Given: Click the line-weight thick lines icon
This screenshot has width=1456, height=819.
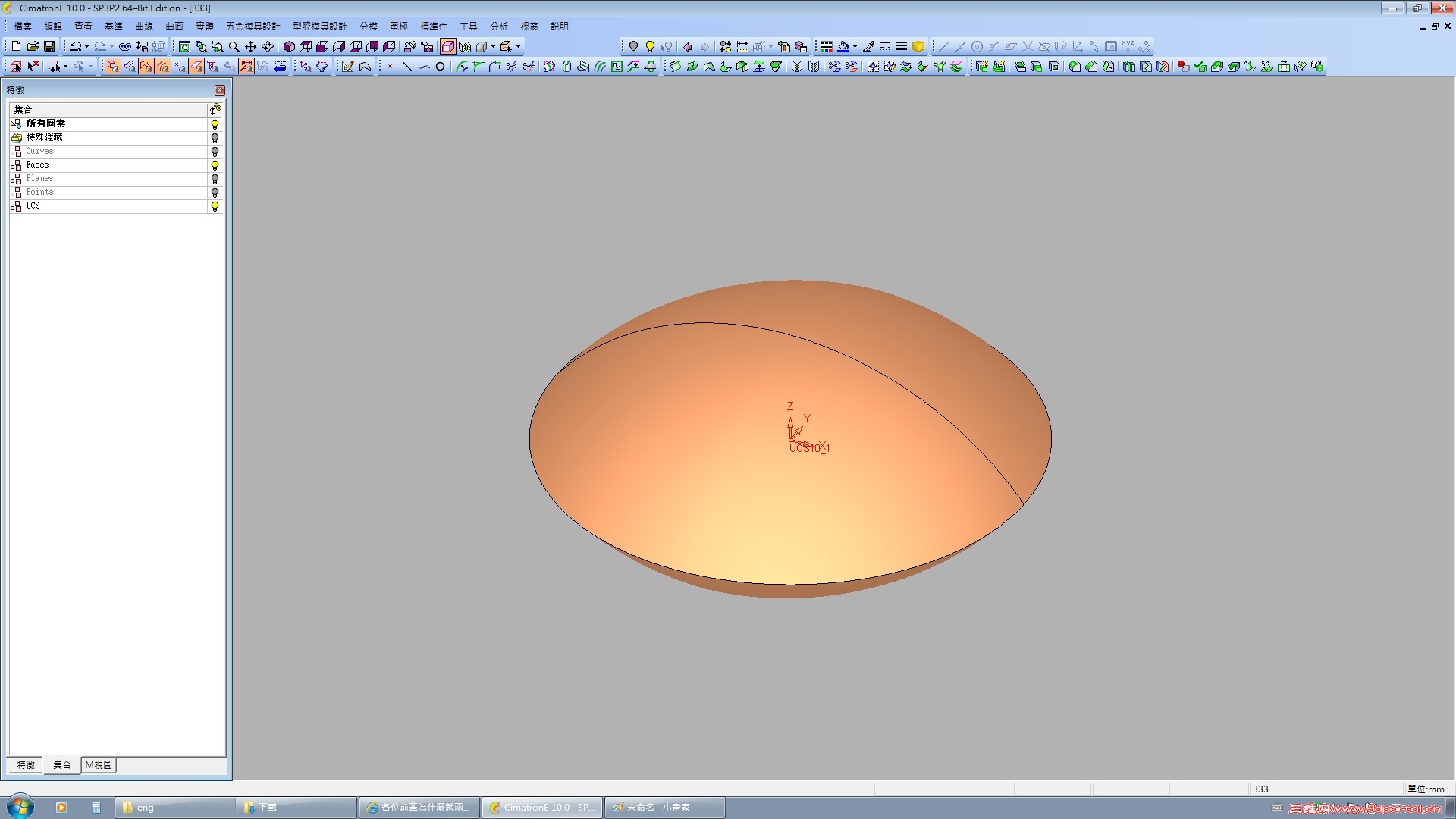Looking at the screenshot, I should coord(902,46).
